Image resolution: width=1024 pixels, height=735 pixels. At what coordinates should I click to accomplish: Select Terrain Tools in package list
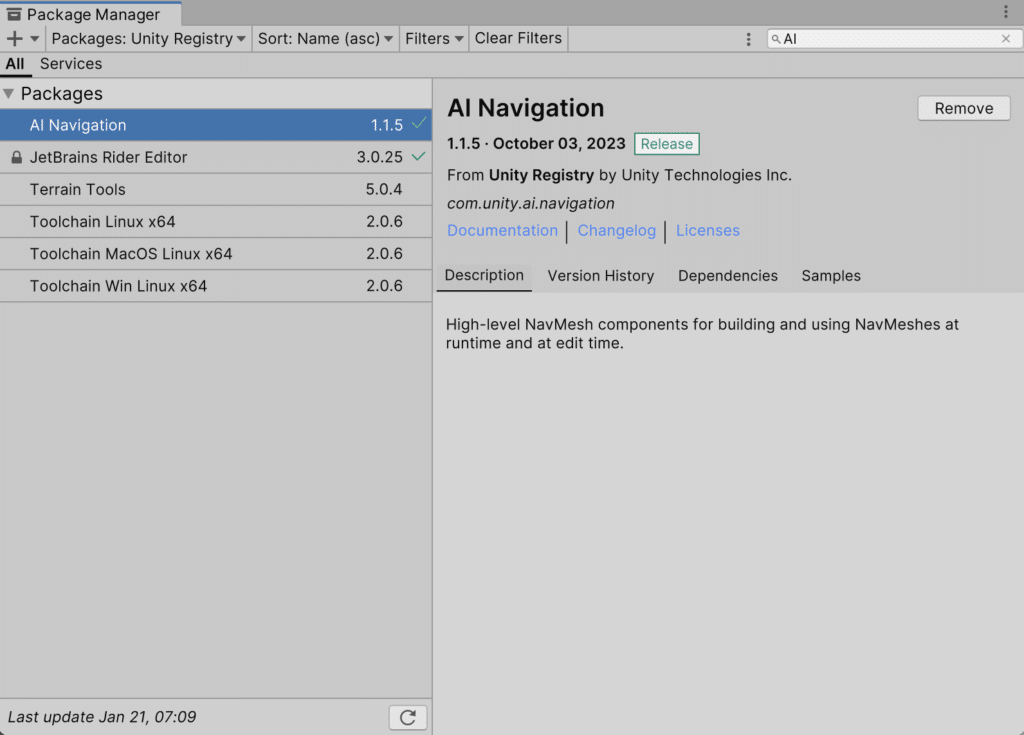coord(78,190)
